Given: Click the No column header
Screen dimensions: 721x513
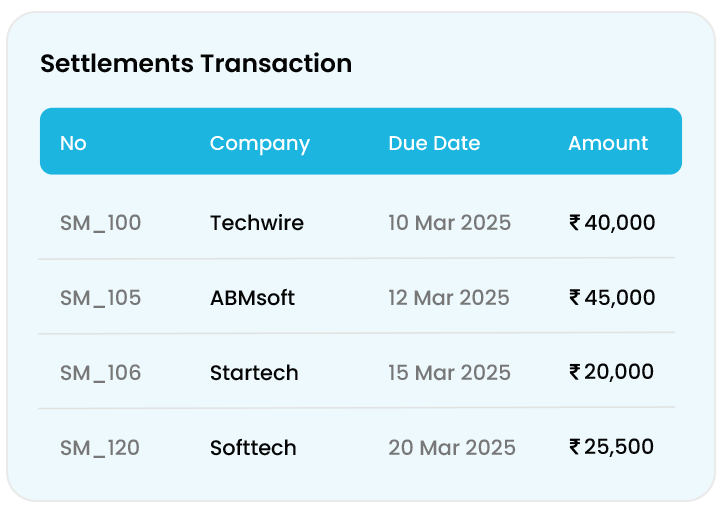Looking at the screenshot, I should (73, 143).
